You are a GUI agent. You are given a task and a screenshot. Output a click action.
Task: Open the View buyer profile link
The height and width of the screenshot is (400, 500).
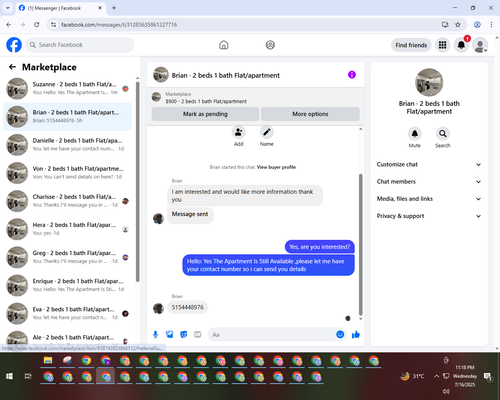coord(276,167)
